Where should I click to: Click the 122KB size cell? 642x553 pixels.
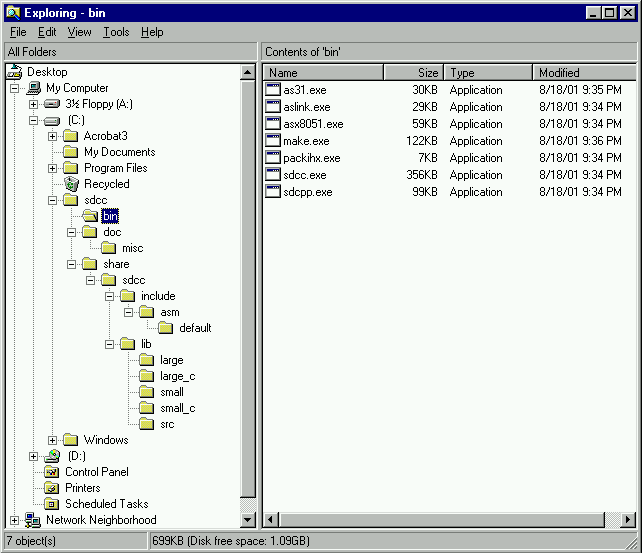click(422, 141)
